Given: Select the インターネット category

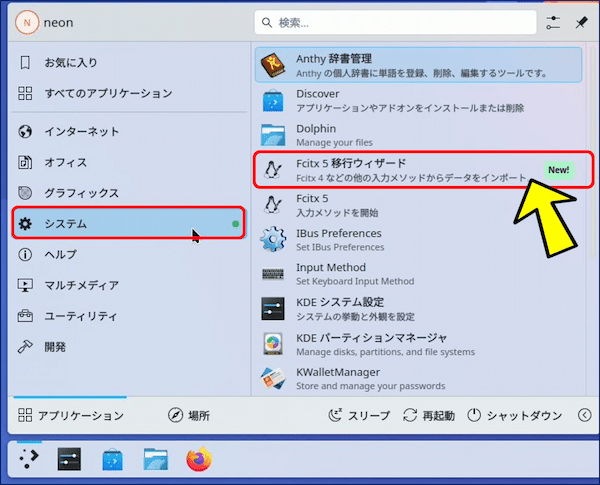Looking at the screenshot, I should point(128,131).
